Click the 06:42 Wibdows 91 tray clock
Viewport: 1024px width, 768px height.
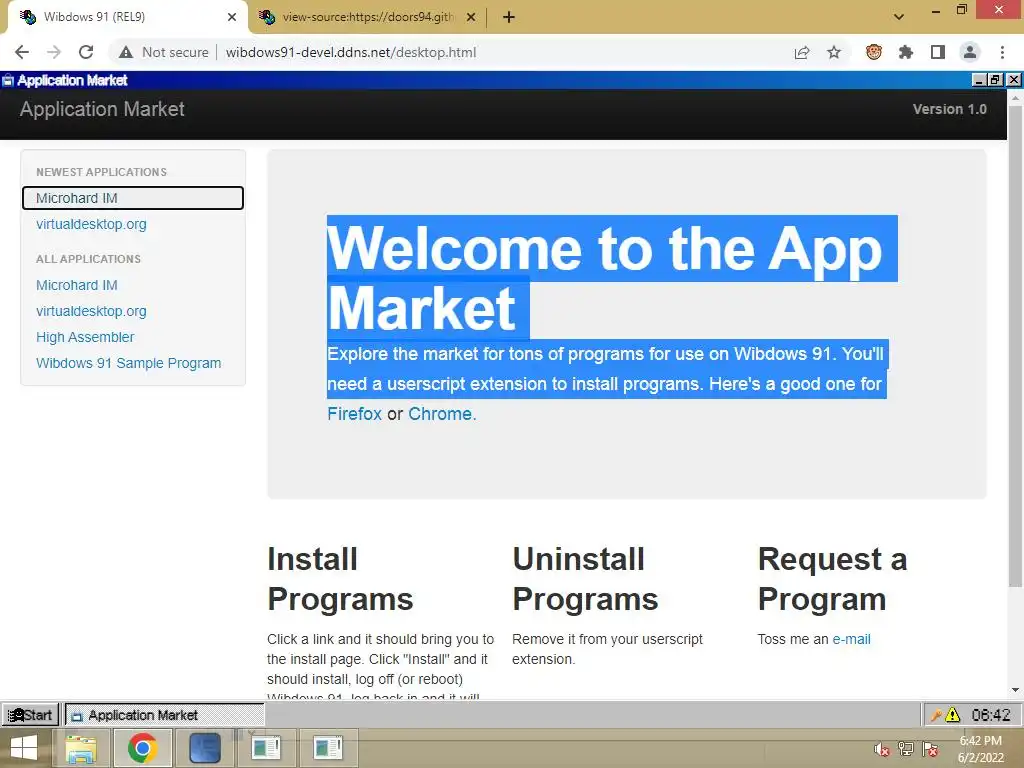[991, 715]
